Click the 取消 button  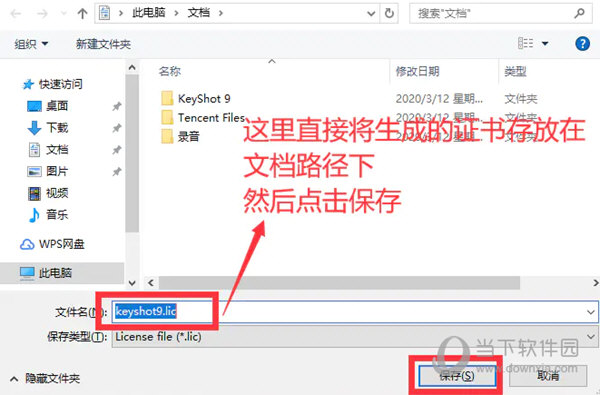[x=548, y=375]
